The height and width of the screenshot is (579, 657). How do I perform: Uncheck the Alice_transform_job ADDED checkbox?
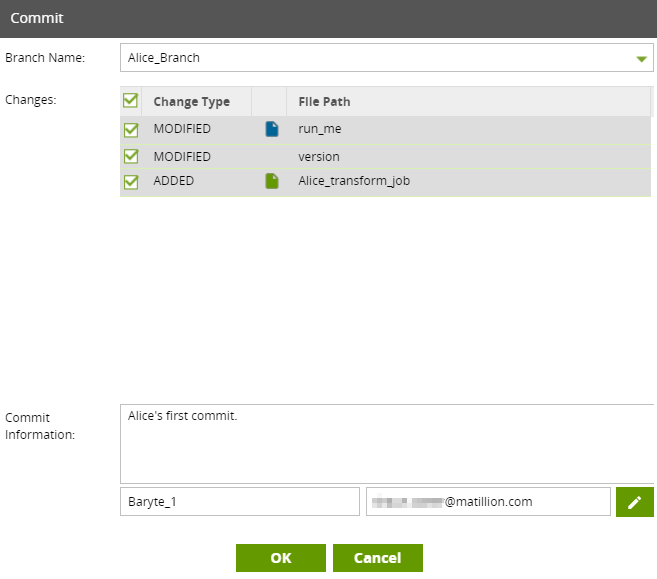(131, 182)
